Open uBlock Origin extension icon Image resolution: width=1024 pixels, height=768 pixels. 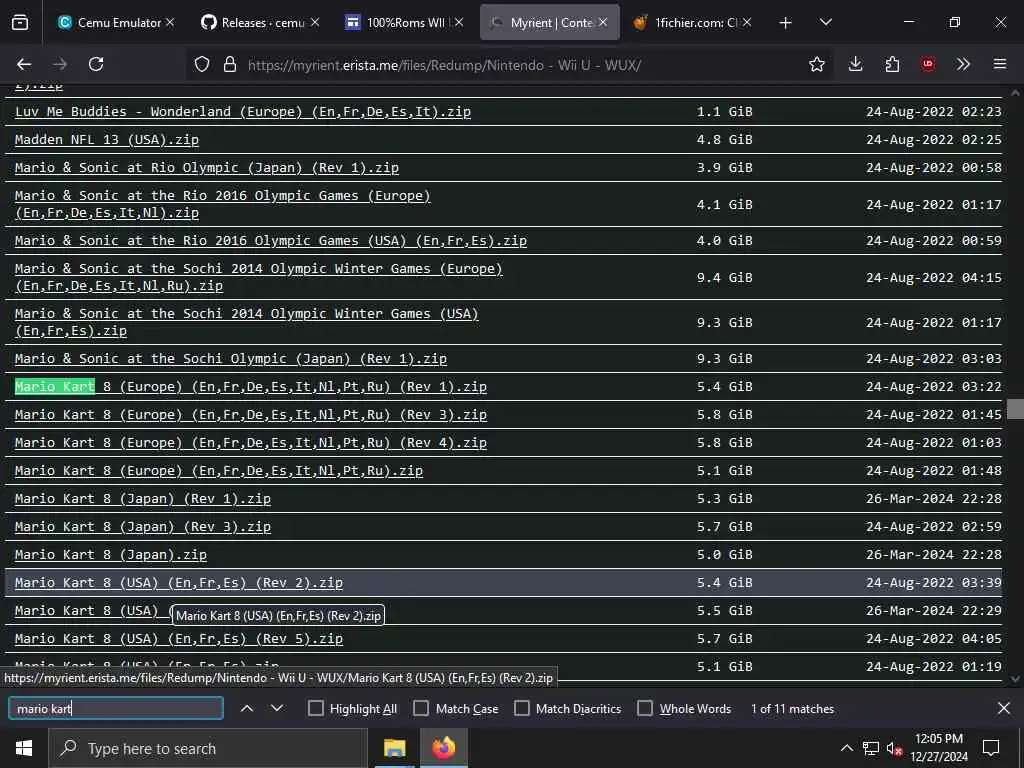click(927, 64)
